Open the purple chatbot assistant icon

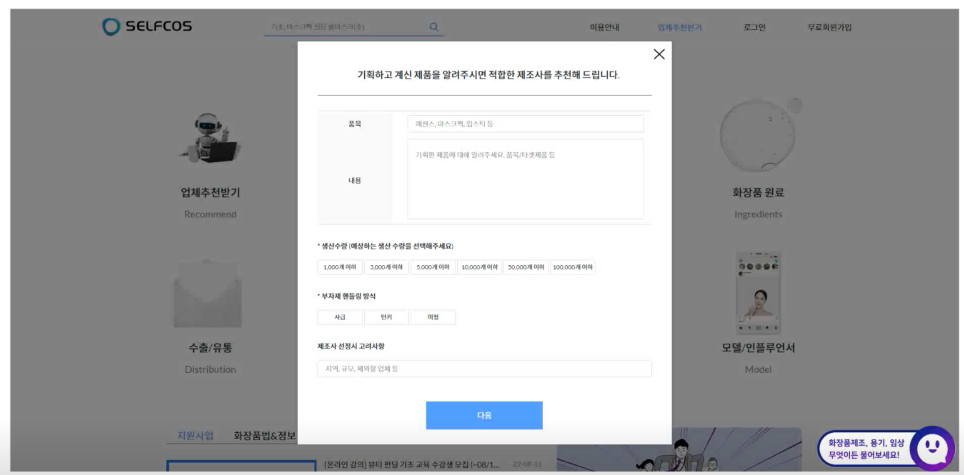tap(931, 448)
